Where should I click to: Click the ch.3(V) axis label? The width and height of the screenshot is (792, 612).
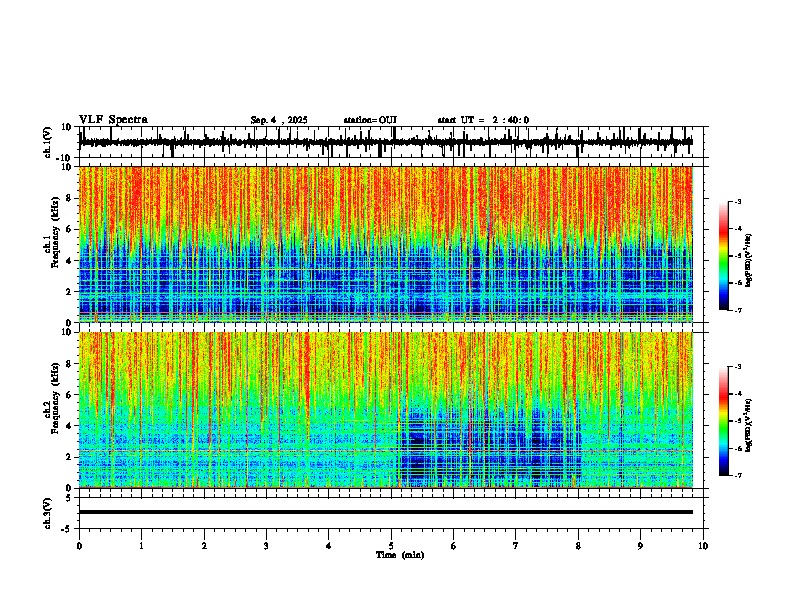[48, 513]
